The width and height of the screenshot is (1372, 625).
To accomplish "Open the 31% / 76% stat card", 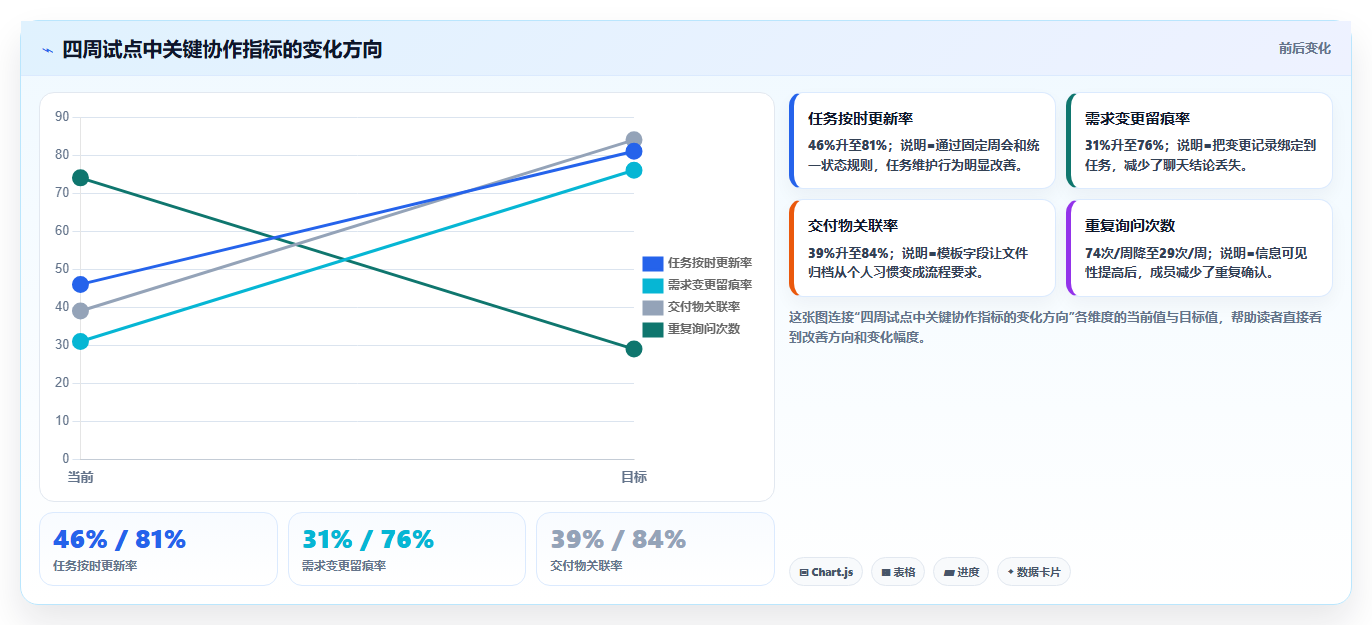I will 407,549.
